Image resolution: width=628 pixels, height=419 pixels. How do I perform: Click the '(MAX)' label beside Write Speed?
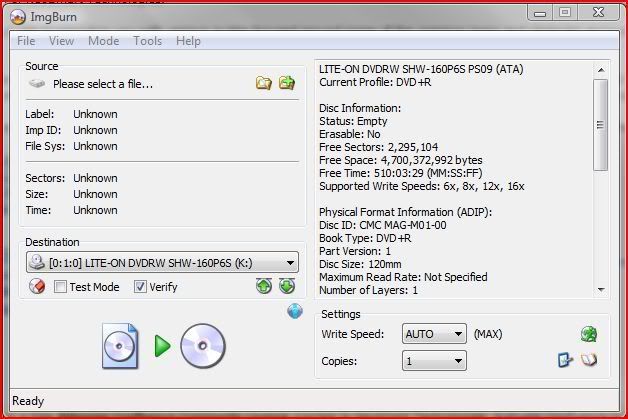(488, 334)
